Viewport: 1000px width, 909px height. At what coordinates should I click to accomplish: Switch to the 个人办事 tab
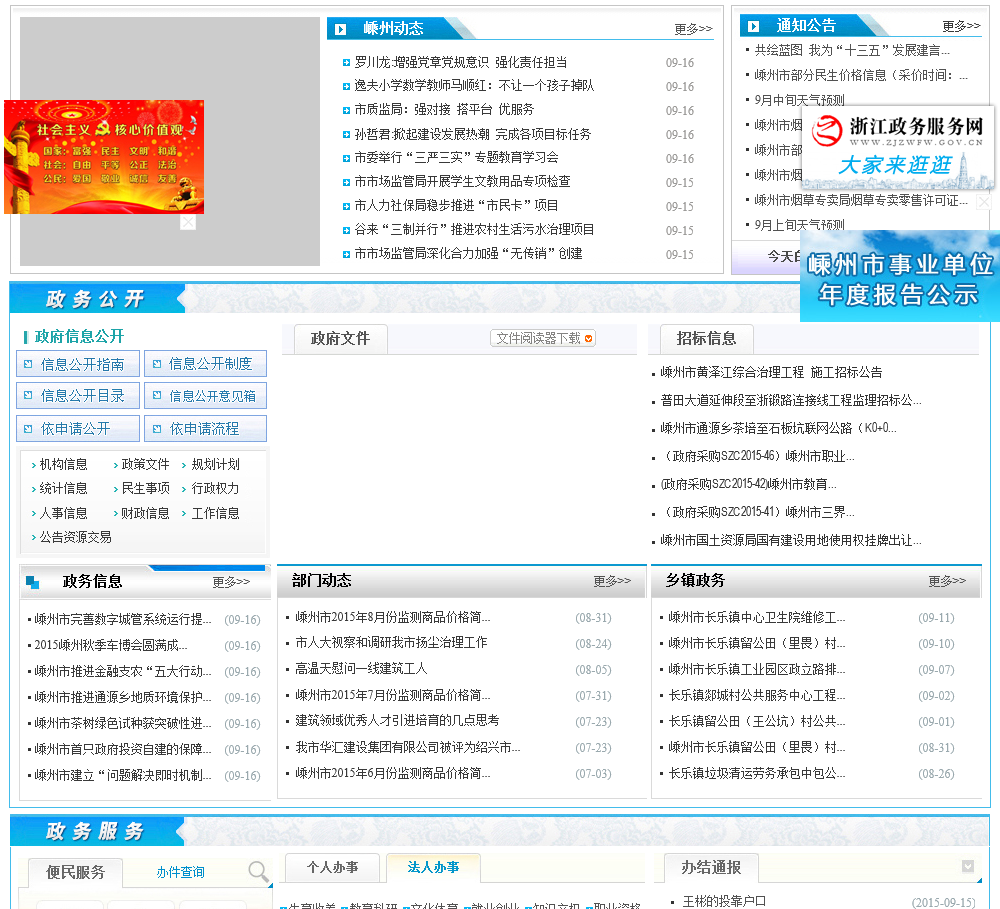[332, 868]
